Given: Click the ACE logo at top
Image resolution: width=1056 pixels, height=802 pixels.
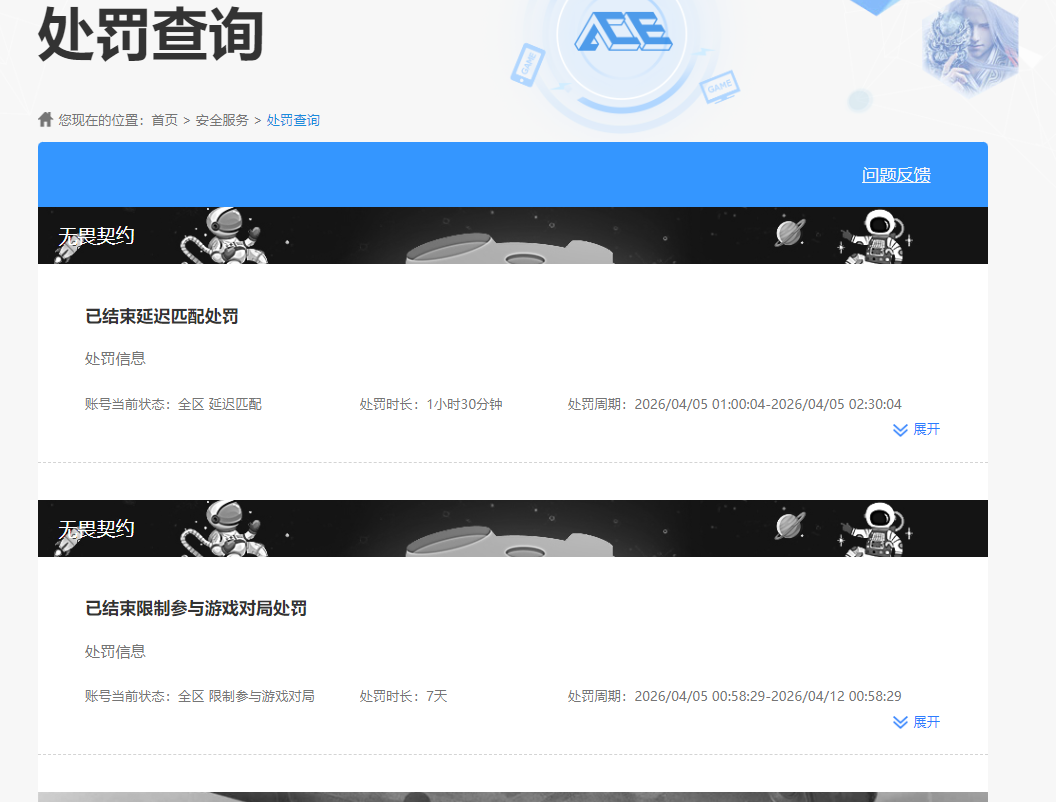Looking at the screenshot, I should pos(623,31).
